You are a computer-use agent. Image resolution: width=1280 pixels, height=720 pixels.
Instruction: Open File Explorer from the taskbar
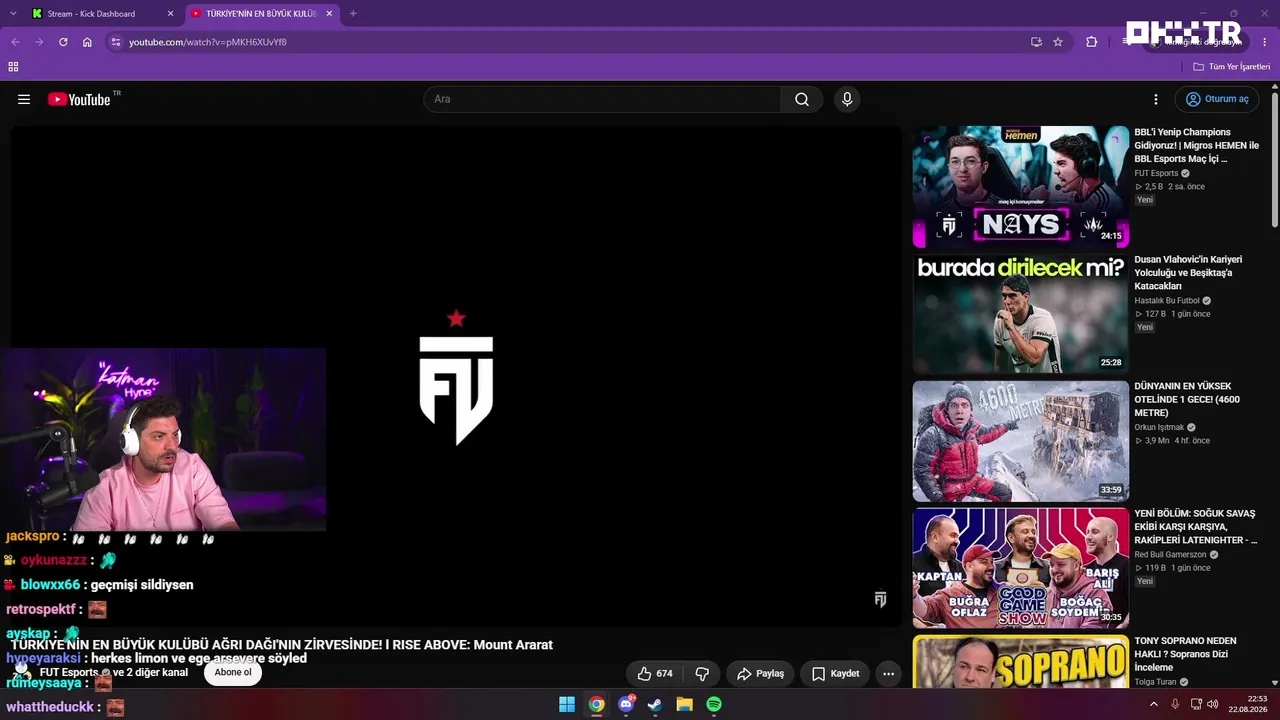684,704
